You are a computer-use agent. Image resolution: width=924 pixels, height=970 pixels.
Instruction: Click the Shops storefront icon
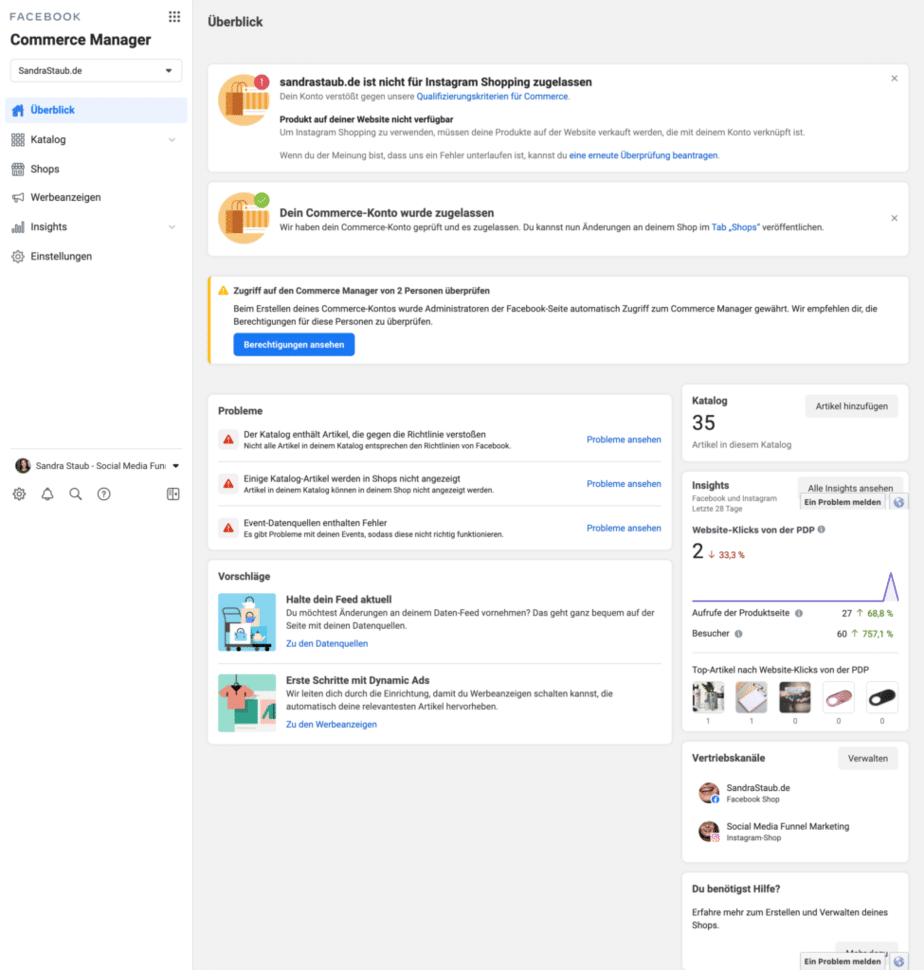click(18, 169)
